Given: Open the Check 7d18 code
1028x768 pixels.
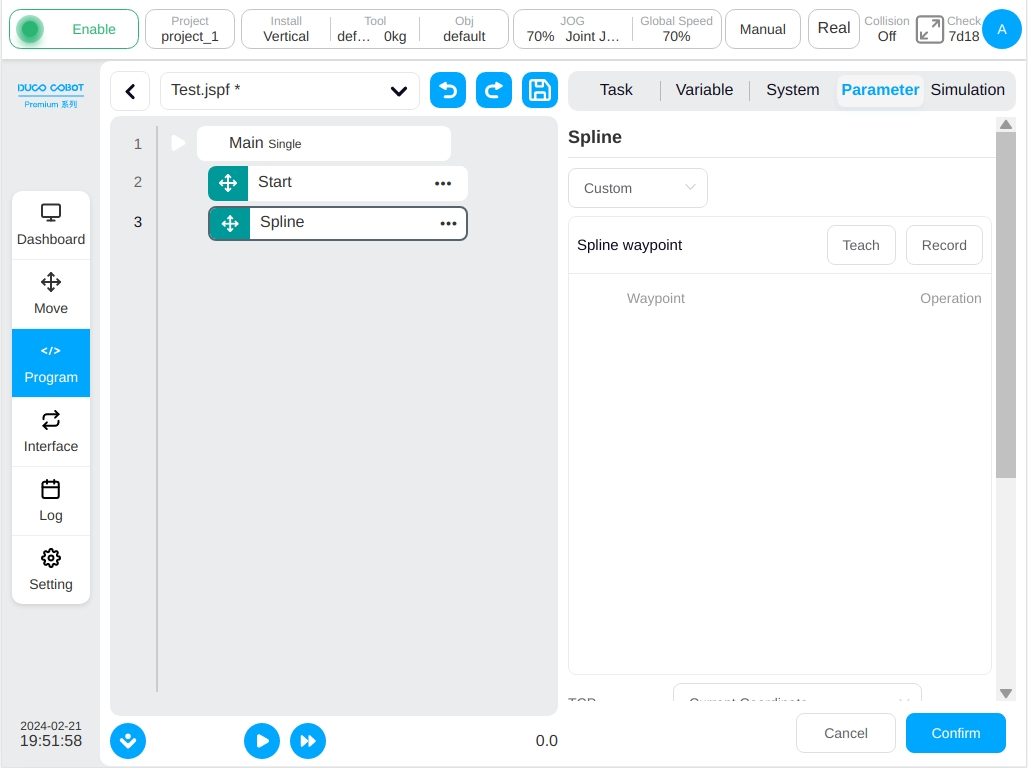Looking at the screenshot, I should [x=964, y=29].
